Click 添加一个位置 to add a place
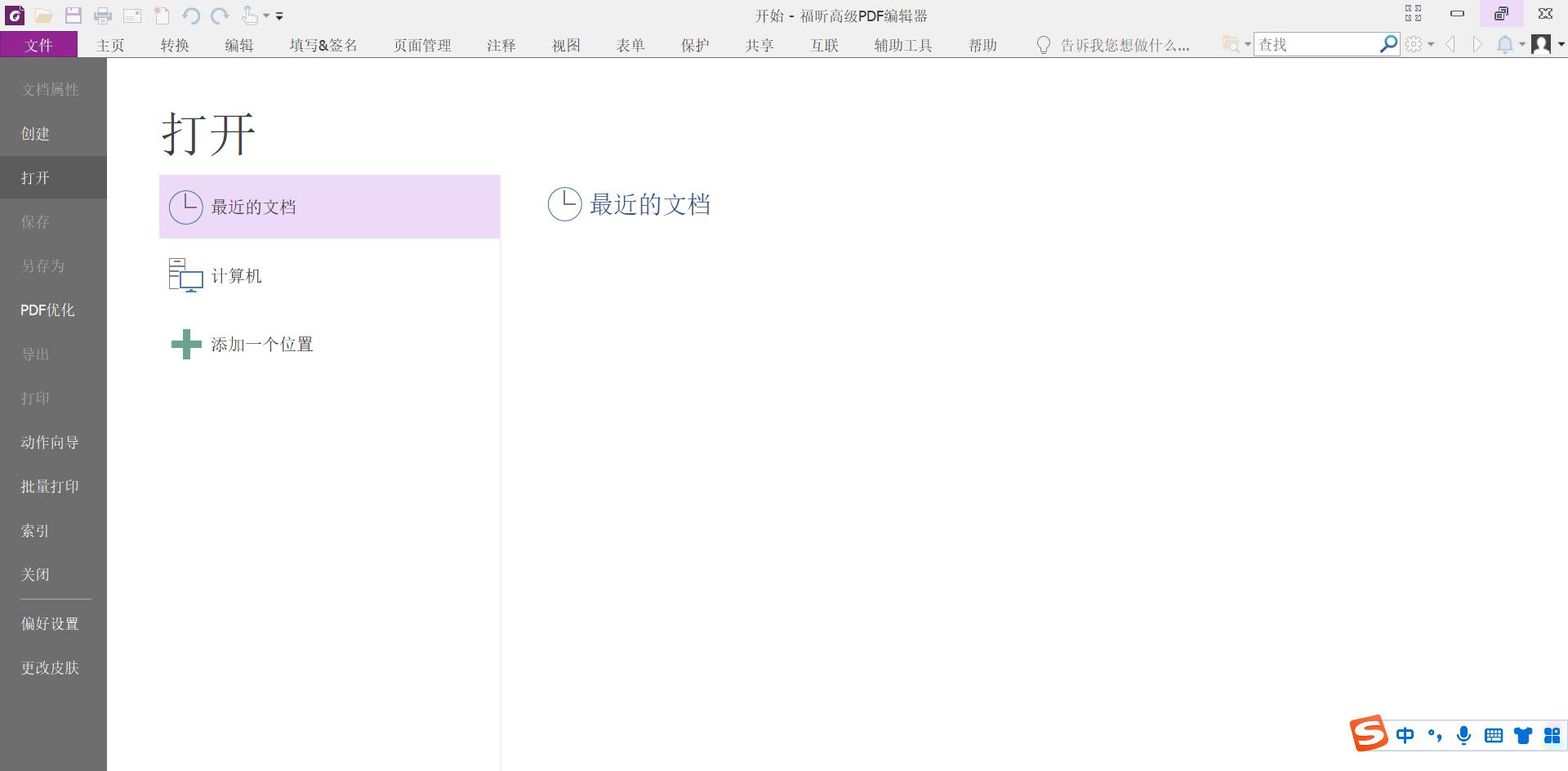Viewport: 1568px width, 771px height. point(262,344)
